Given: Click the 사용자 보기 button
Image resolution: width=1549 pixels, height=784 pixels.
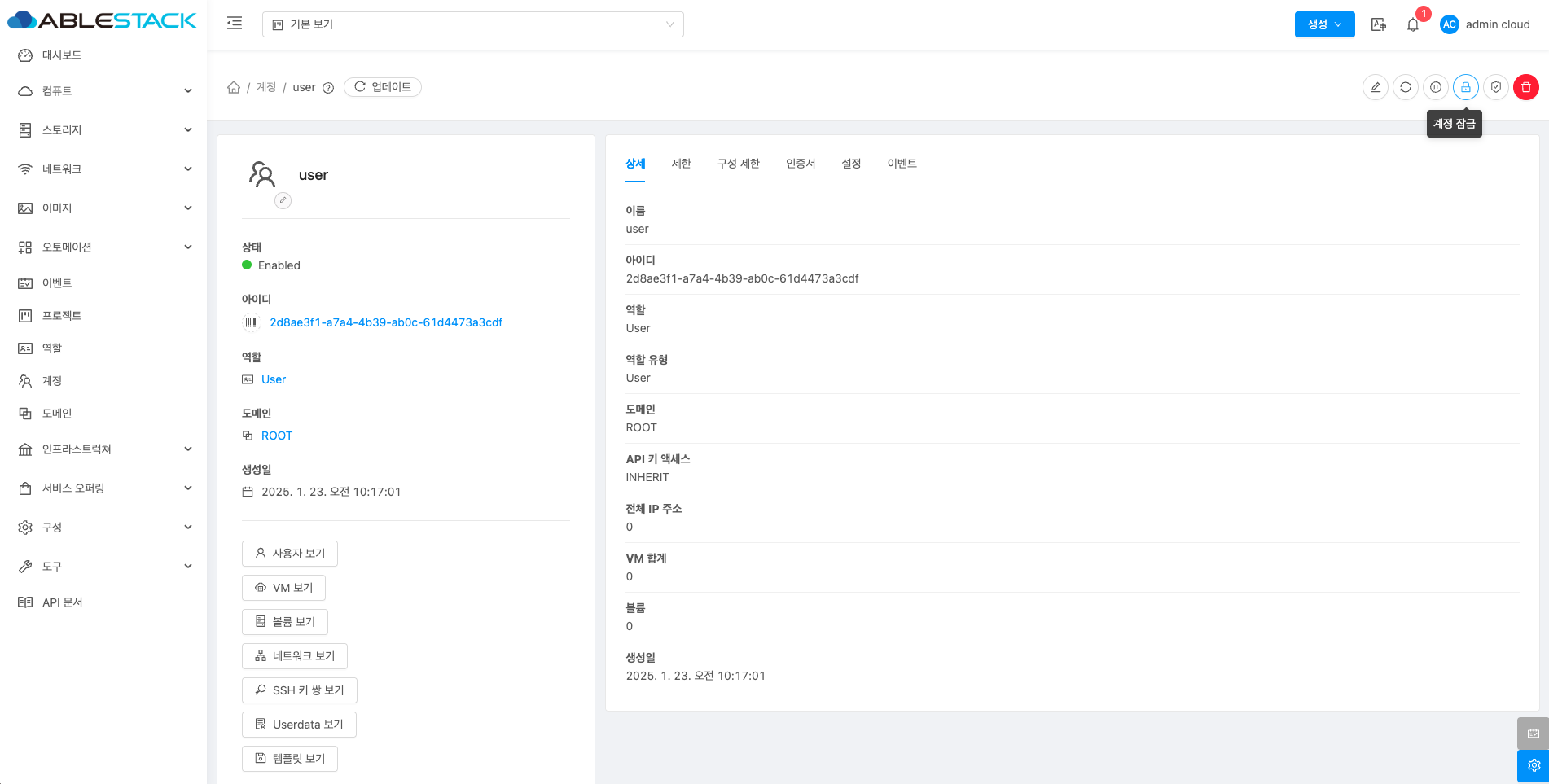Looking at the screenshot, I should tap(290, 554).
